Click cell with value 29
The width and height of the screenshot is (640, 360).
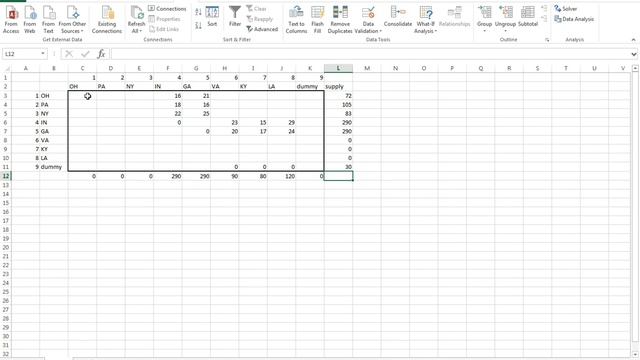282,122
